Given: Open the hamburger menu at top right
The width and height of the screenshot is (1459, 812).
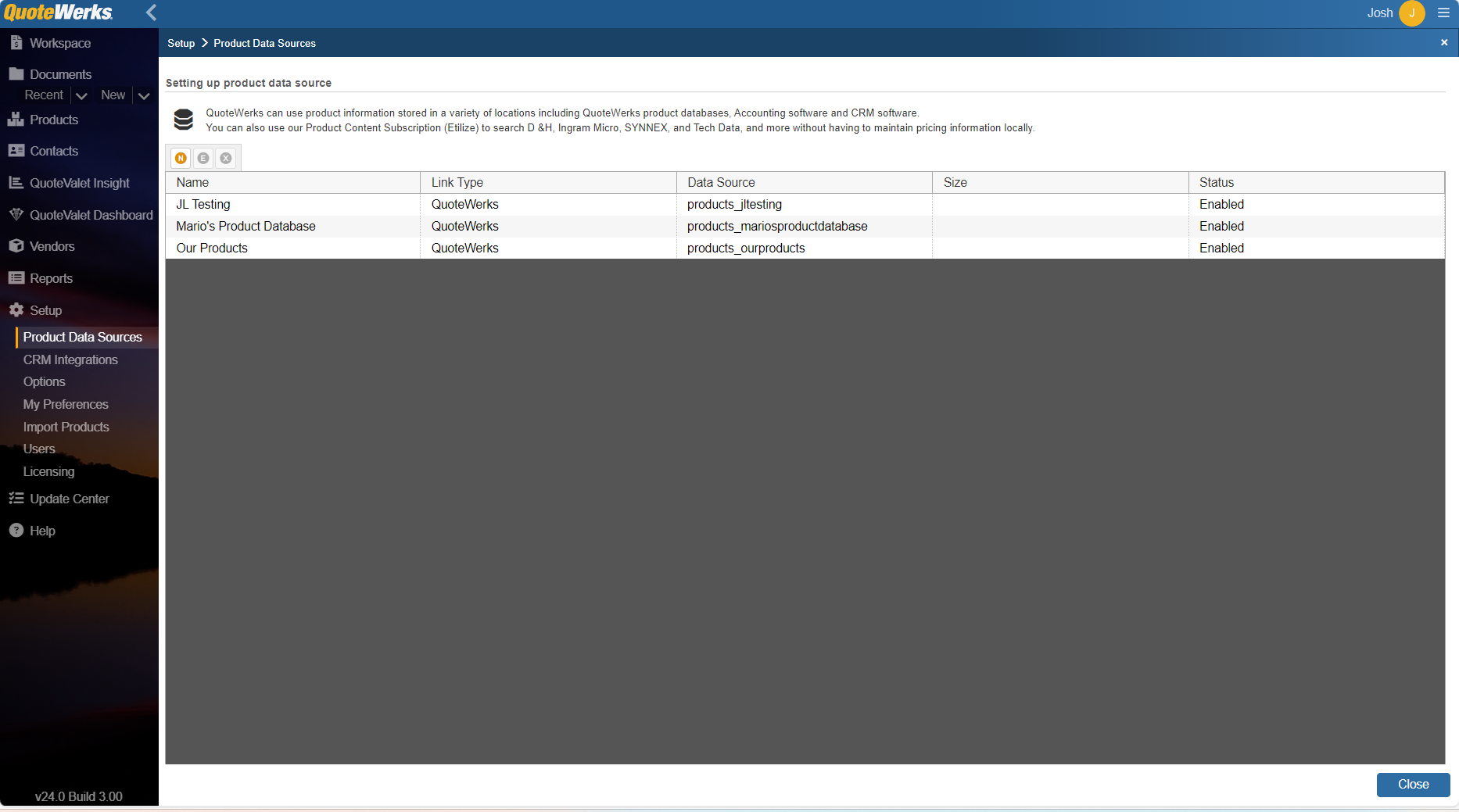Looking at the screenshot, I should click(1443, 13).
